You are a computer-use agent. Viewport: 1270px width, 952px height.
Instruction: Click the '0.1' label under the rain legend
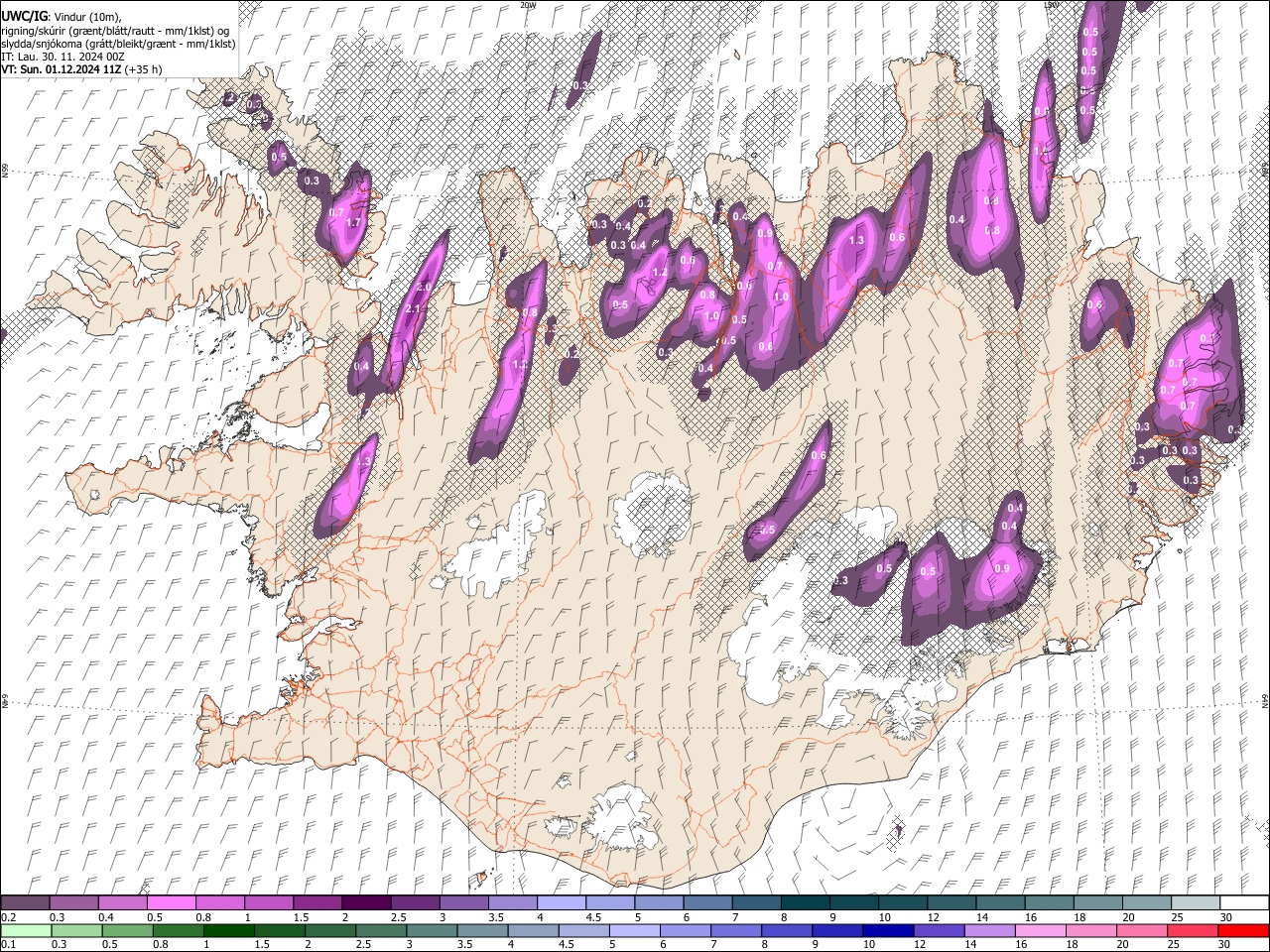(7, 944)
